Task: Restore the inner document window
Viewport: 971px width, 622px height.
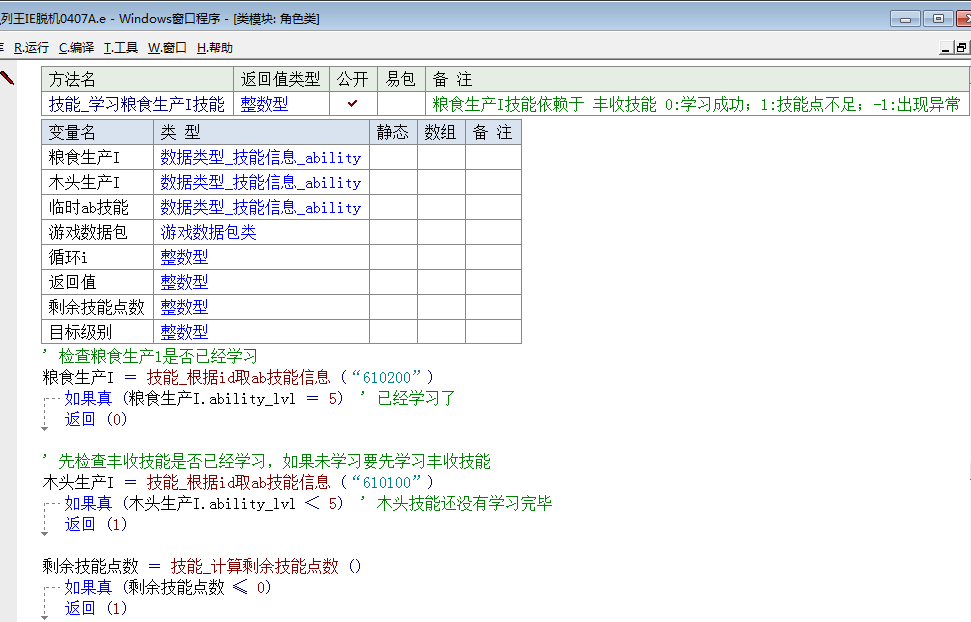Action: coord(963,47)
